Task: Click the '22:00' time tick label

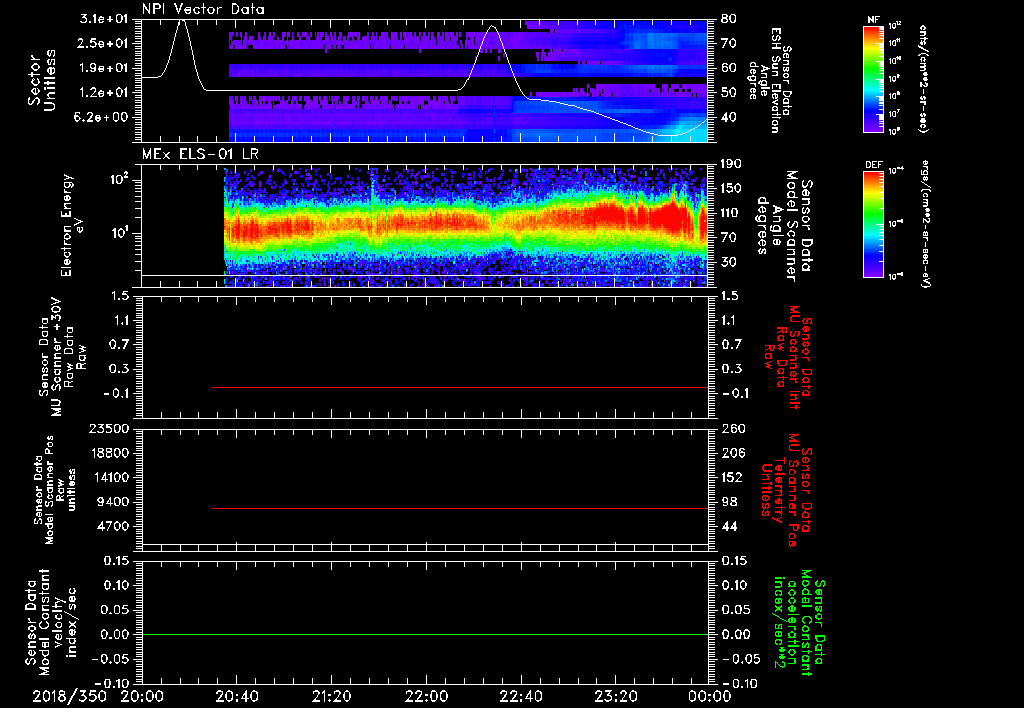Action: coord(426,696)
